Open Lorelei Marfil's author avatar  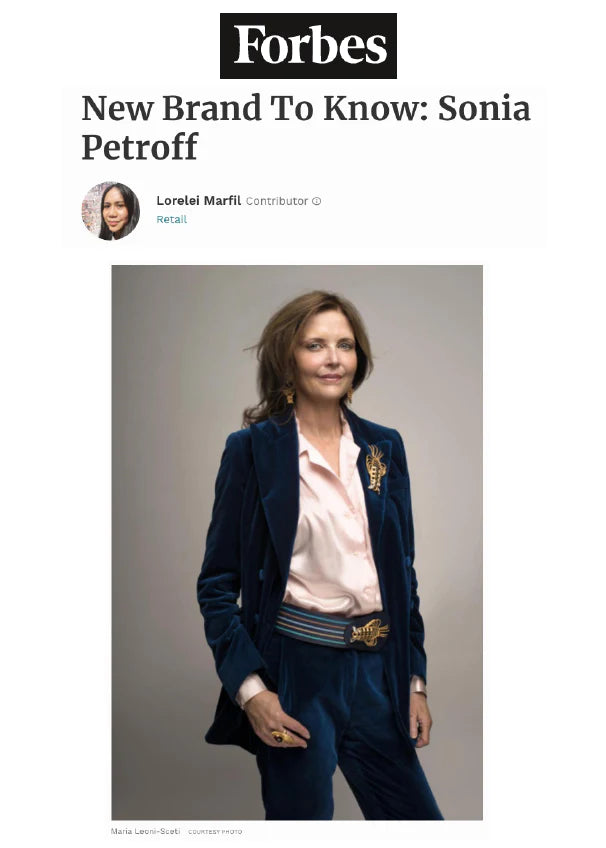point(111,211)
